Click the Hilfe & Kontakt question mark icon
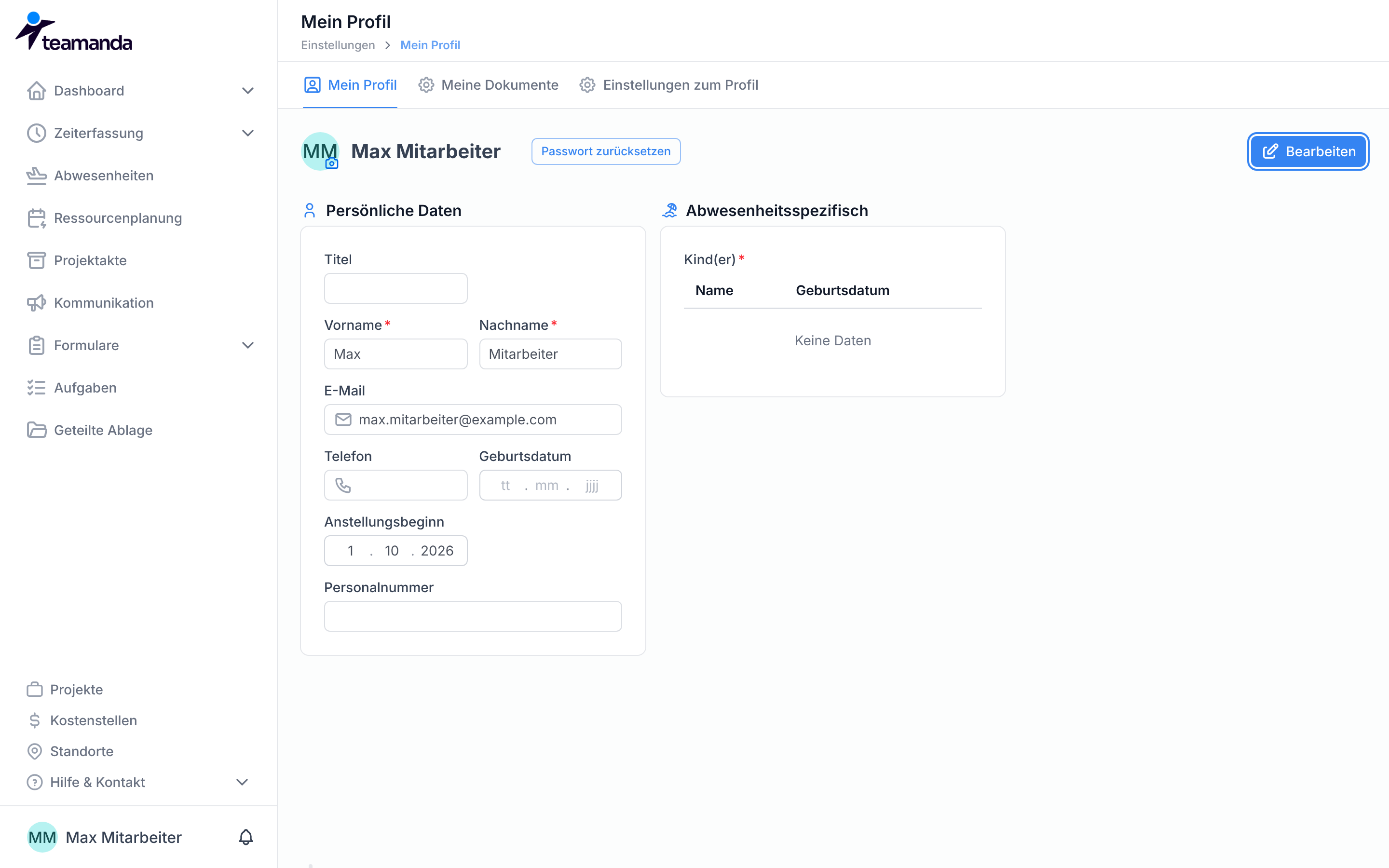Viewport: 1389px width, 868px height. pos(34,783)
